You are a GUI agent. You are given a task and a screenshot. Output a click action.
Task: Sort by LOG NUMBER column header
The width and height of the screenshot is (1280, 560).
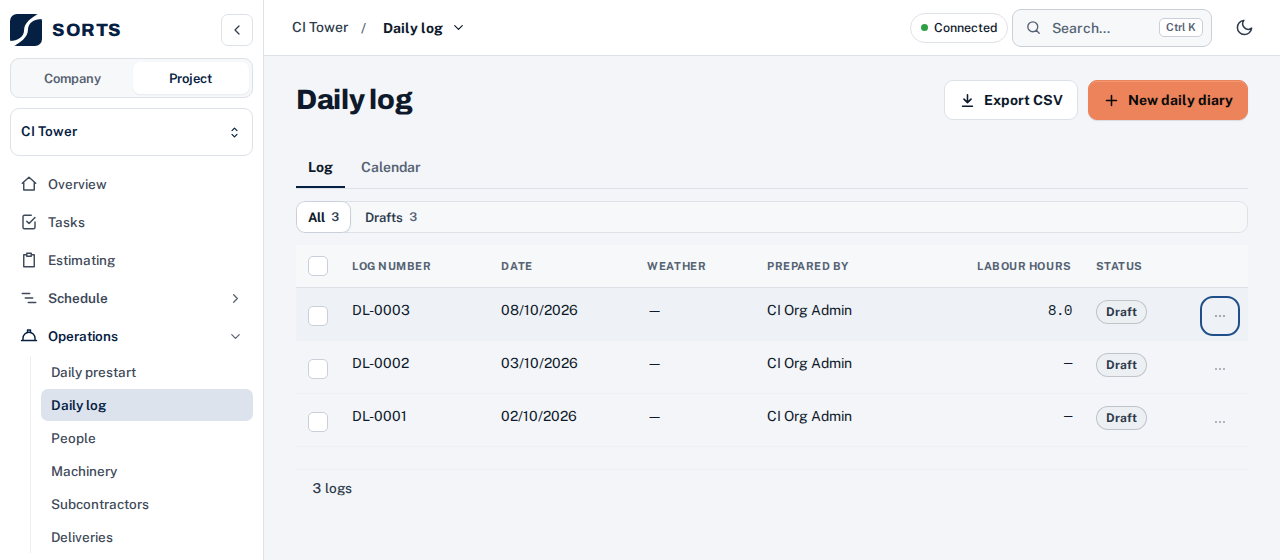(x=391, y=266)
